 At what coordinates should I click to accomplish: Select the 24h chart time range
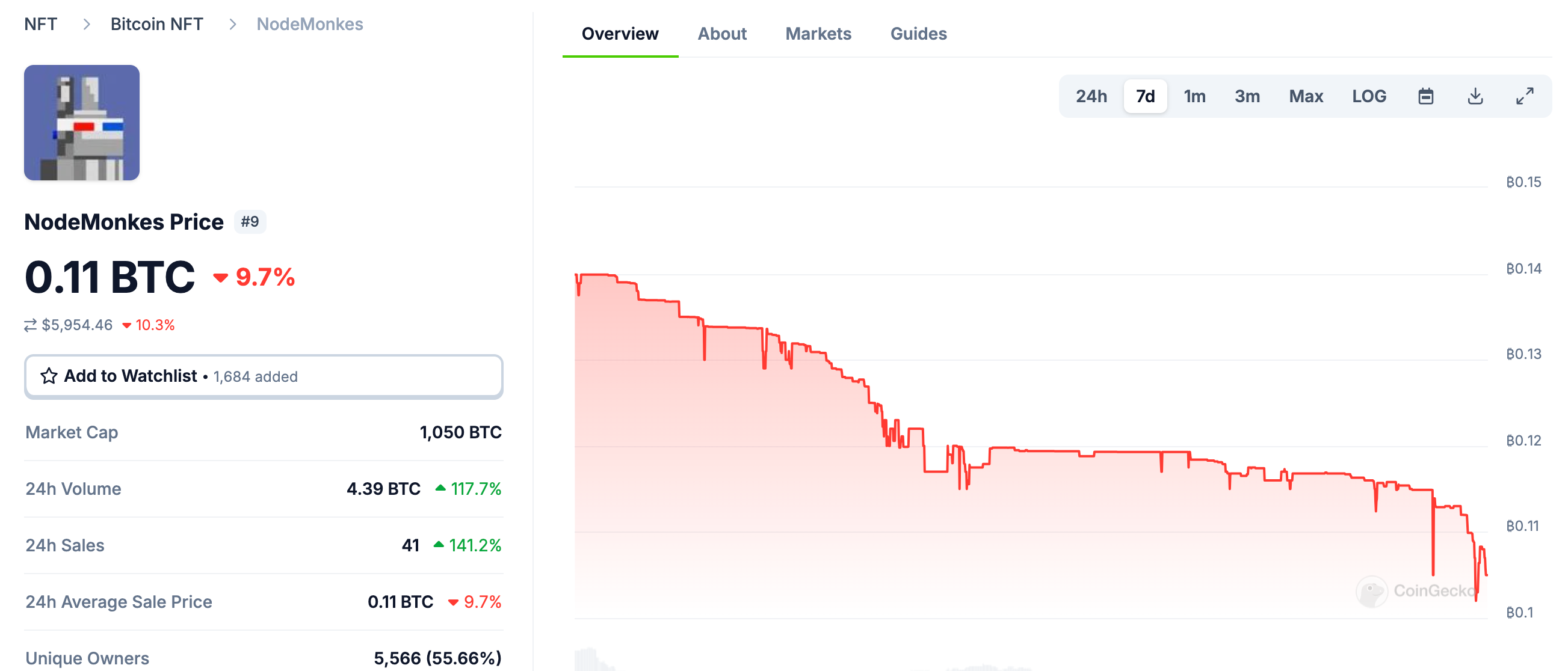1091,96
